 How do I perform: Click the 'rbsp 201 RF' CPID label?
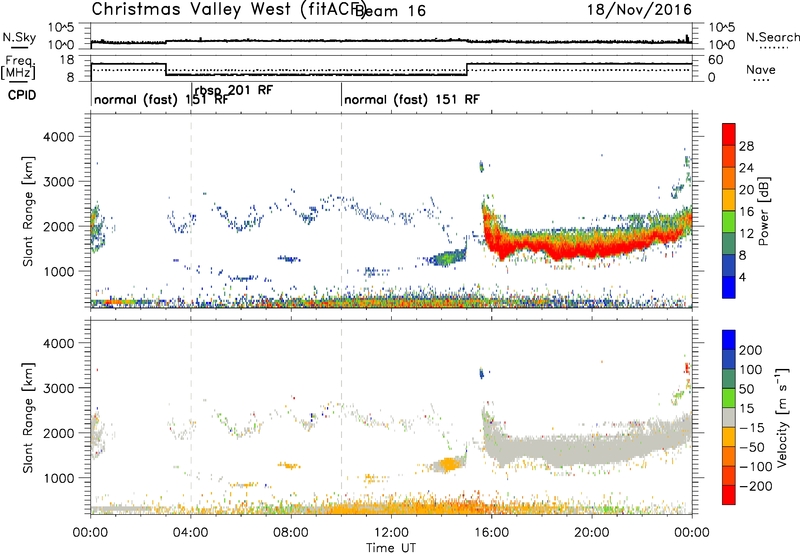click(234, 90)
